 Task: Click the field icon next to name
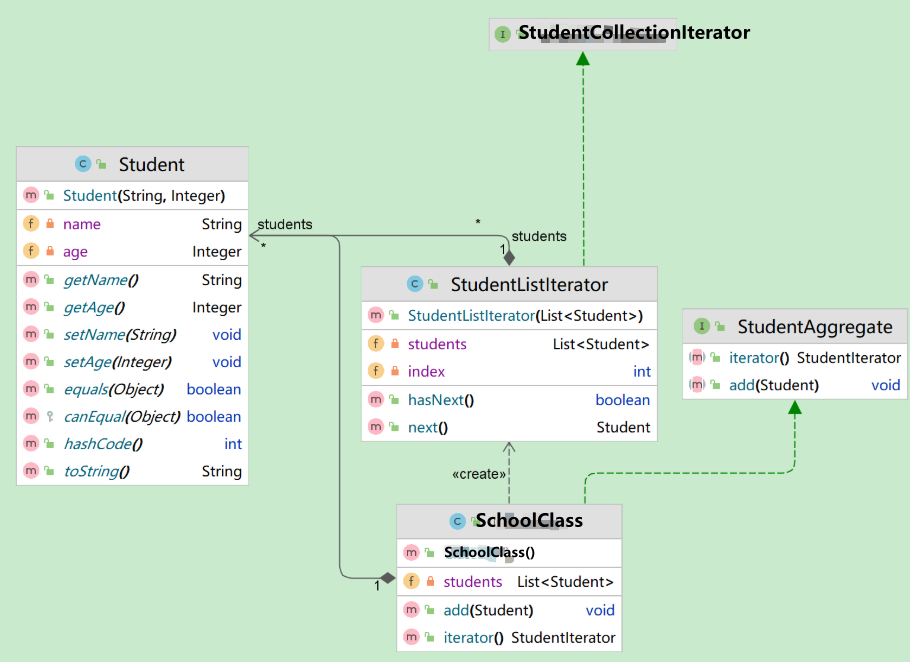click(x=31, y=224)
